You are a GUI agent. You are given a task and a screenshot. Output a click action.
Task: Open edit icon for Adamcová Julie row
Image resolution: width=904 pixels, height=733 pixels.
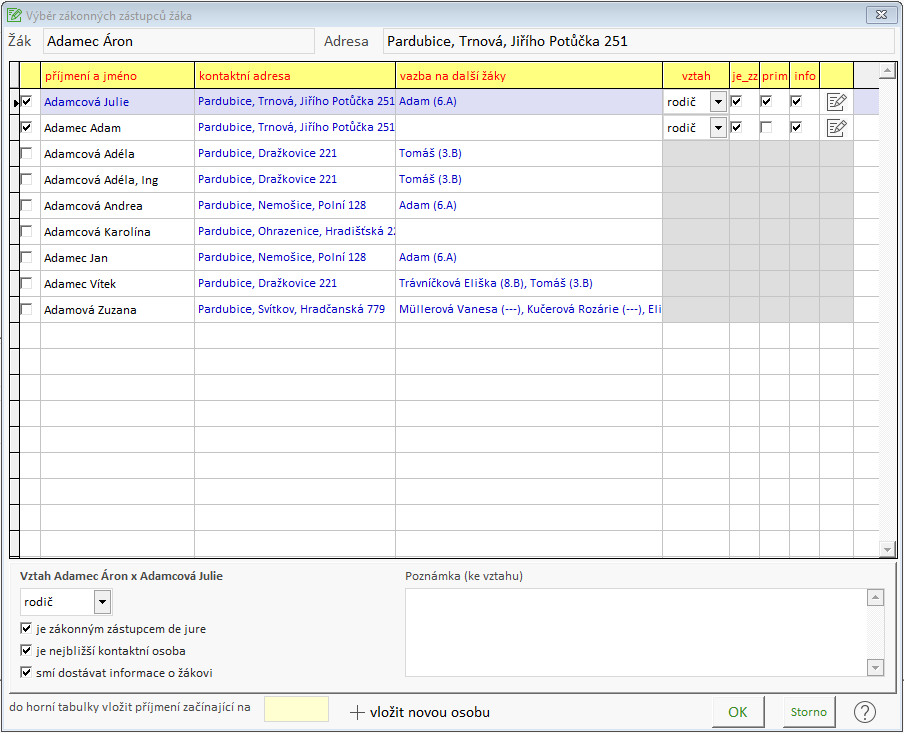click(x=836, y=102)
